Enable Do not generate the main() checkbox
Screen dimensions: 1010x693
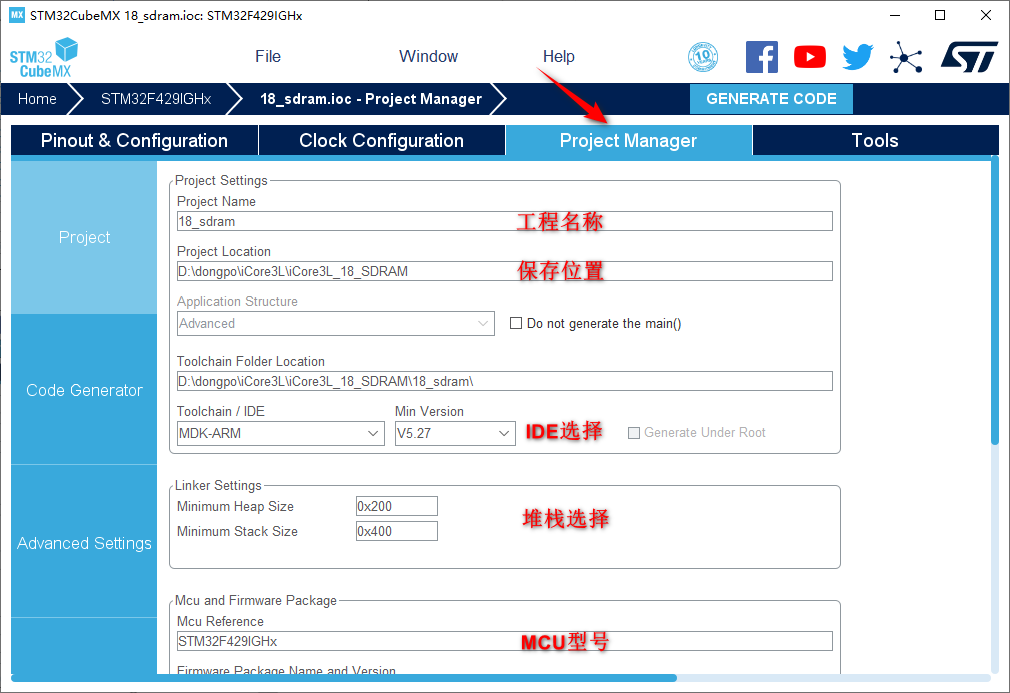(516, 323)
